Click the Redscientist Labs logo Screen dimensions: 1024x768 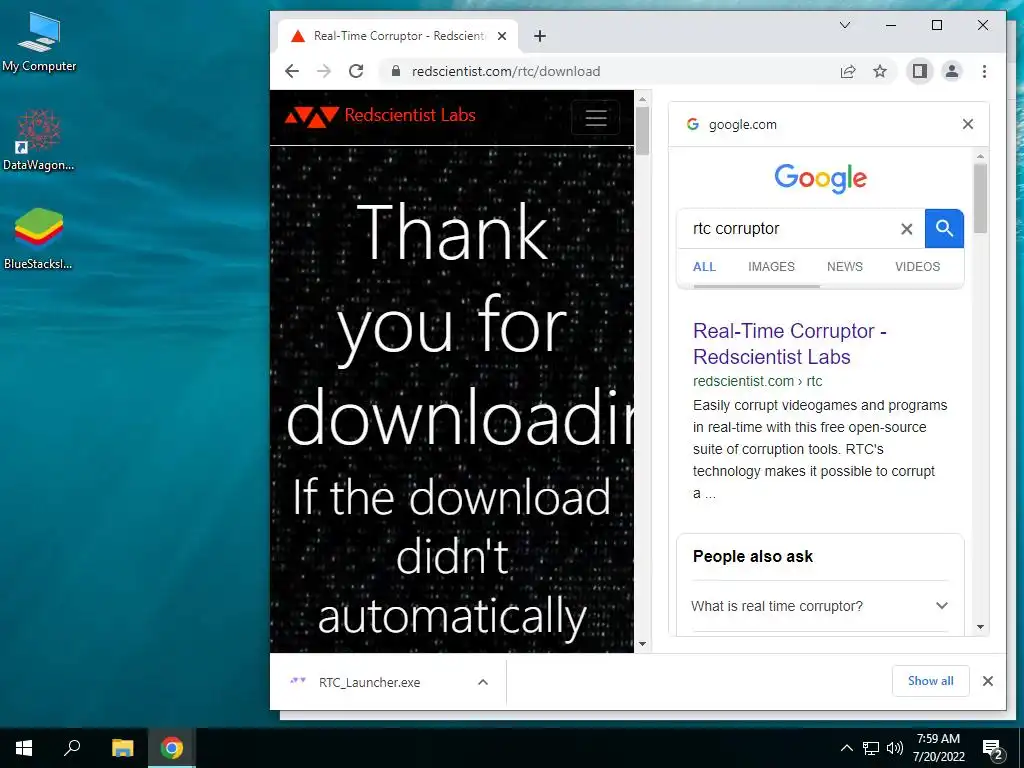(379, 116)
